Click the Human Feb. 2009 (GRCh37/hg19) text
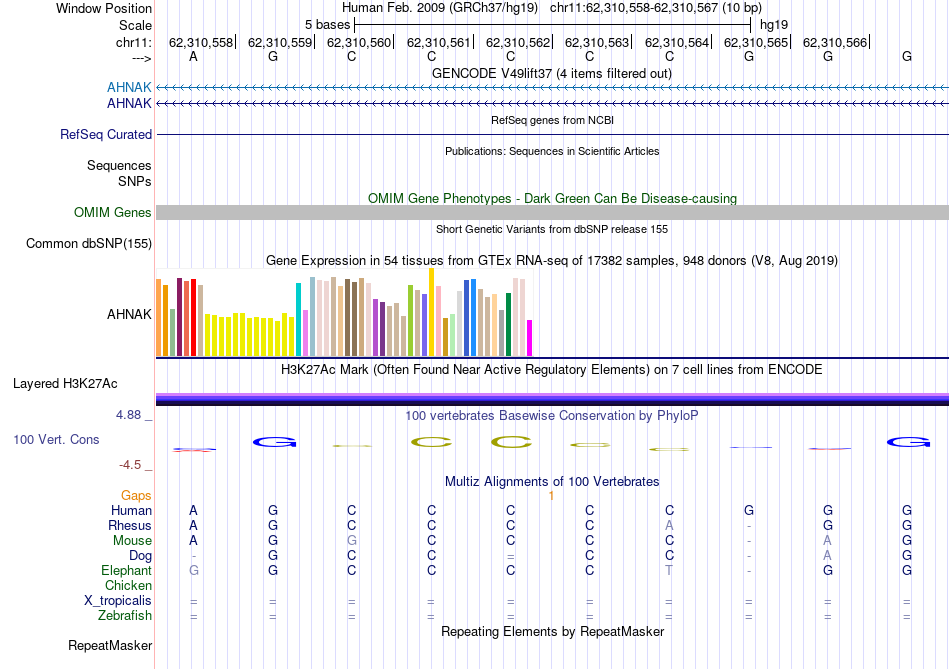 [440, 8]
